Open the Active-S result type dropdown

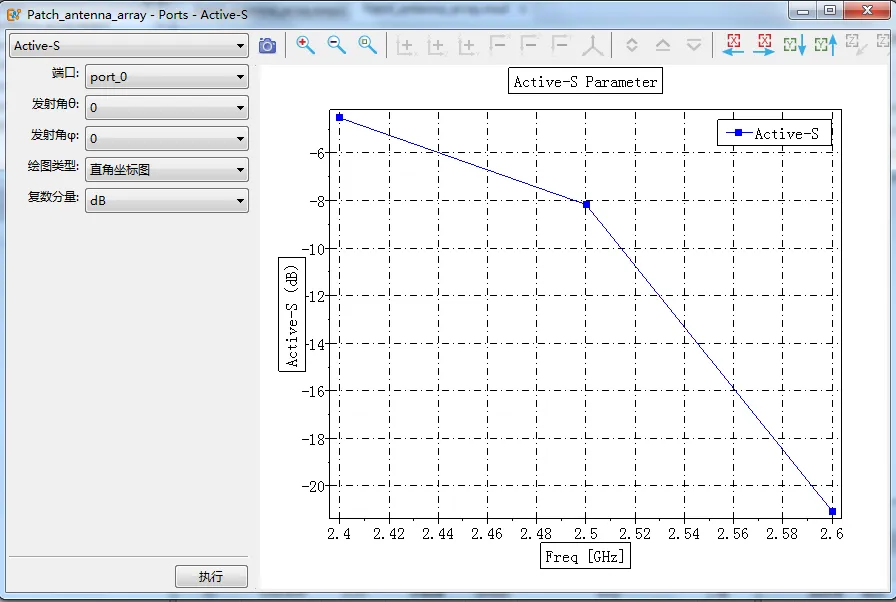[129, 46]
